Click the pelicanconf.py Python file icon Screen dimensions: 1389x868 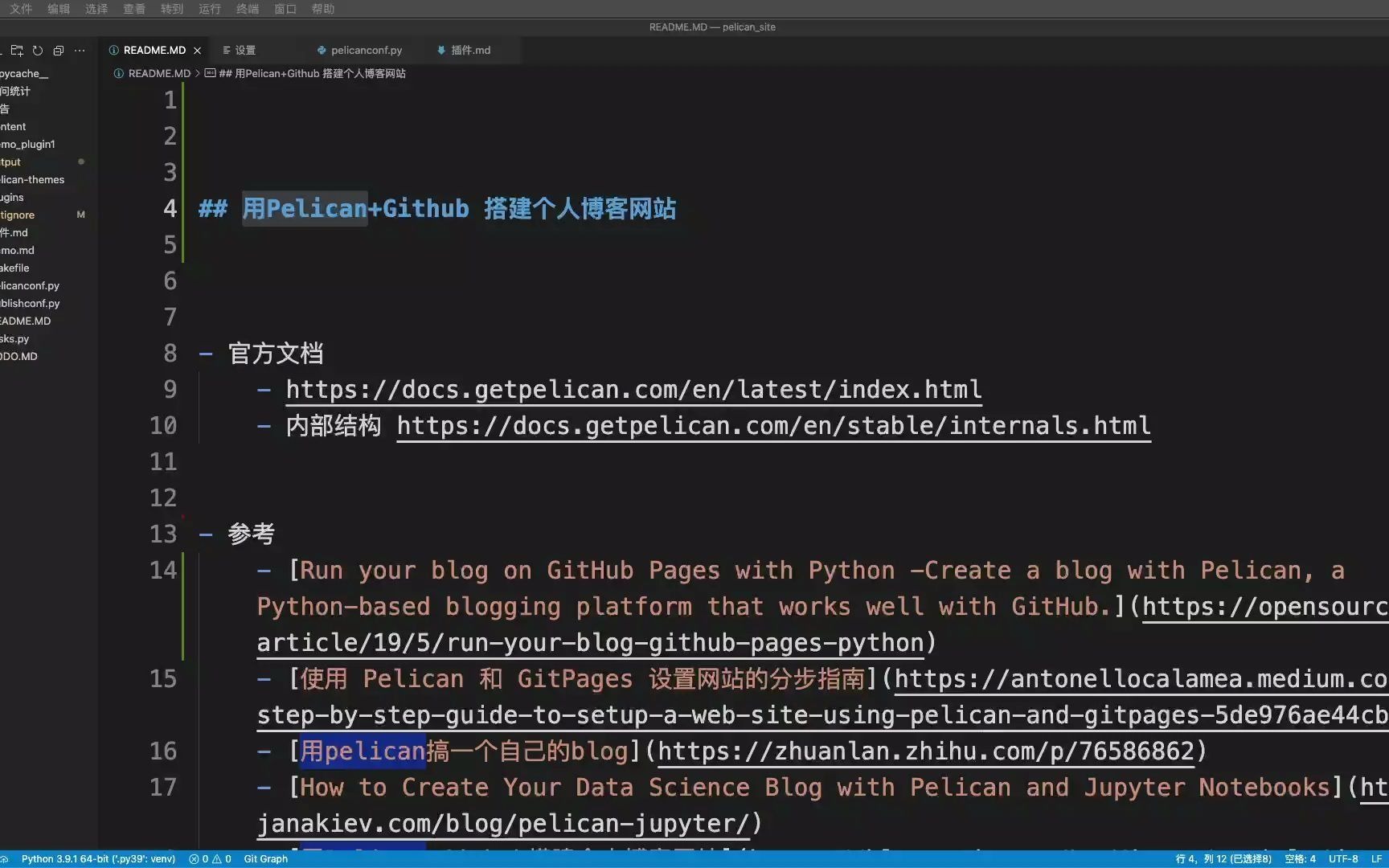tap(322, 50)
